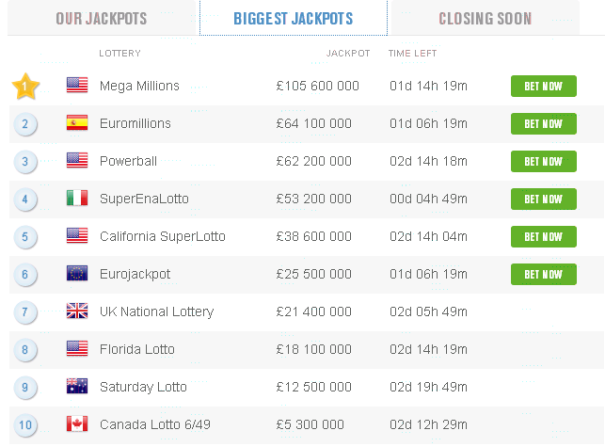Click the EU flag beside Eurojackpot
Image resolution: width=605 pixels, height=447 pixels.
[77, 273]
